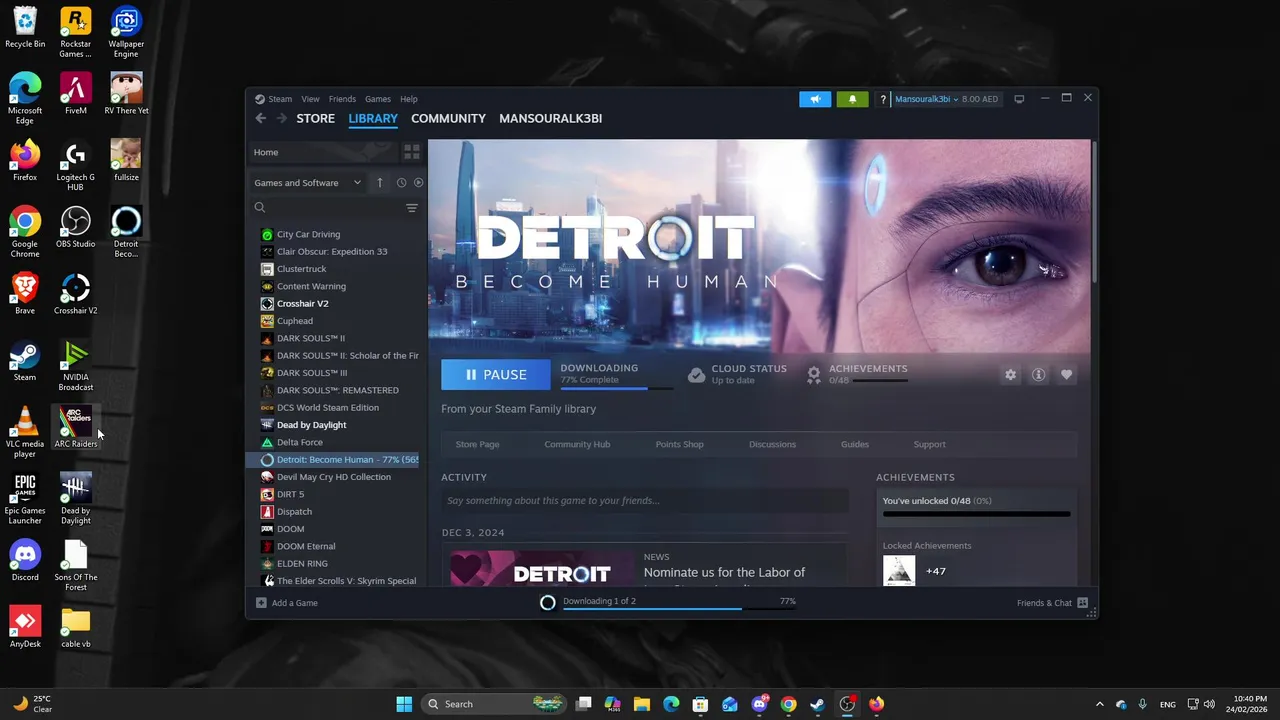Open the Steam menu
The height and width of the screenshot is (720, 1280).
[280, 99]
